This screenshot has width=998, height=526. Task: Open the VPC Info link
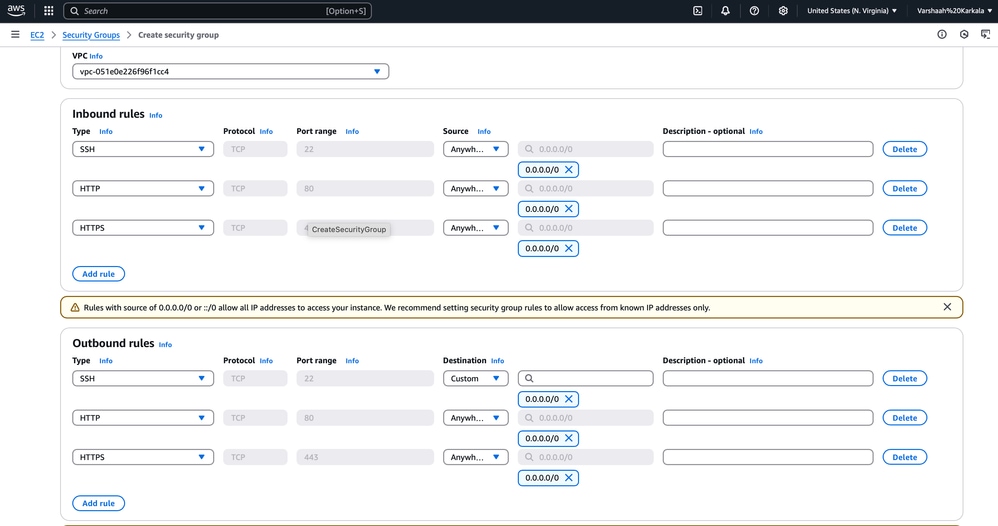click(x=96, y=56)
